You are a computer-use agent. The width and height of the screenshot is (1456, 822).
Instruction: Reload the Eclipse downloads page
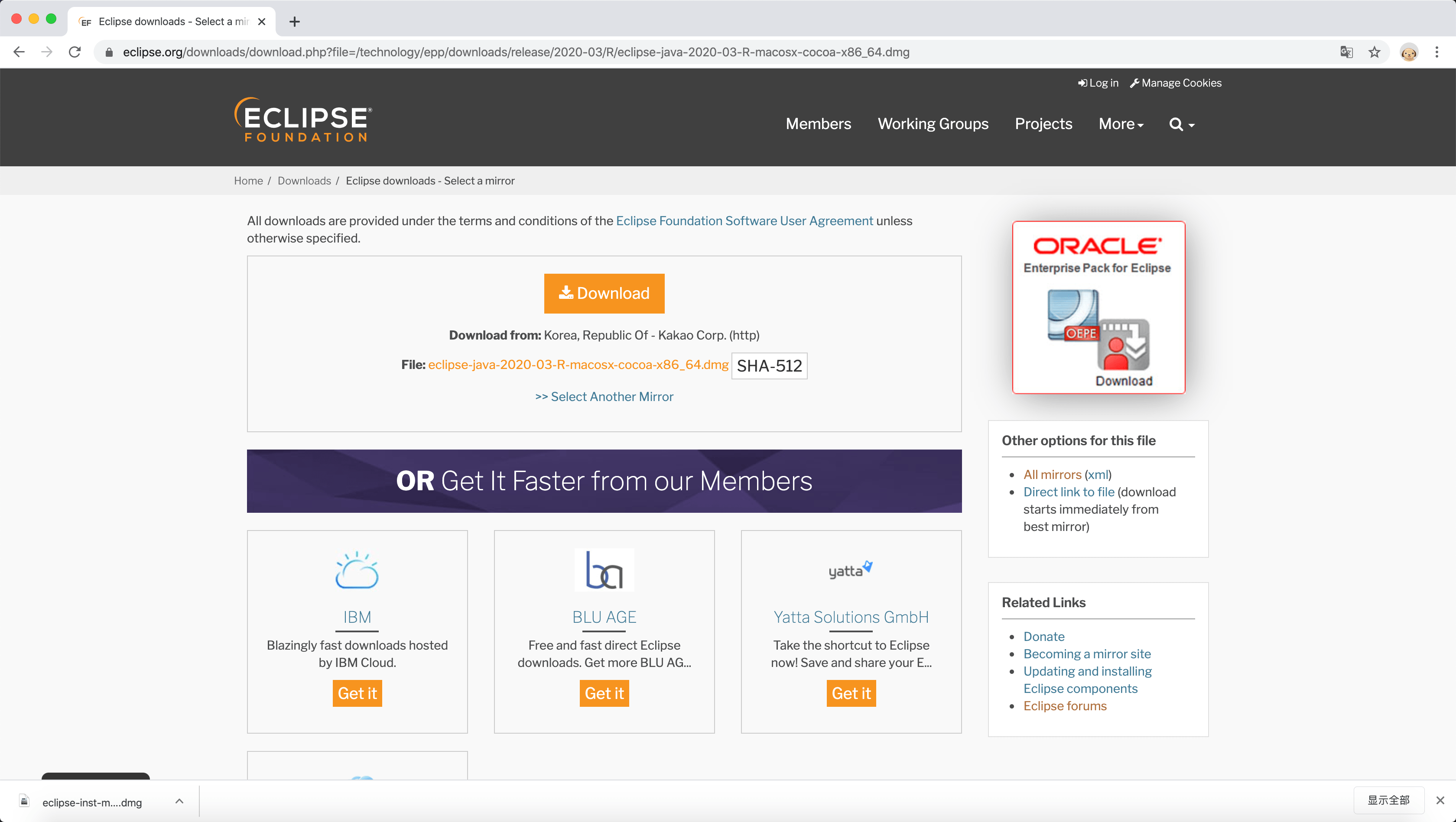point(75,52)
